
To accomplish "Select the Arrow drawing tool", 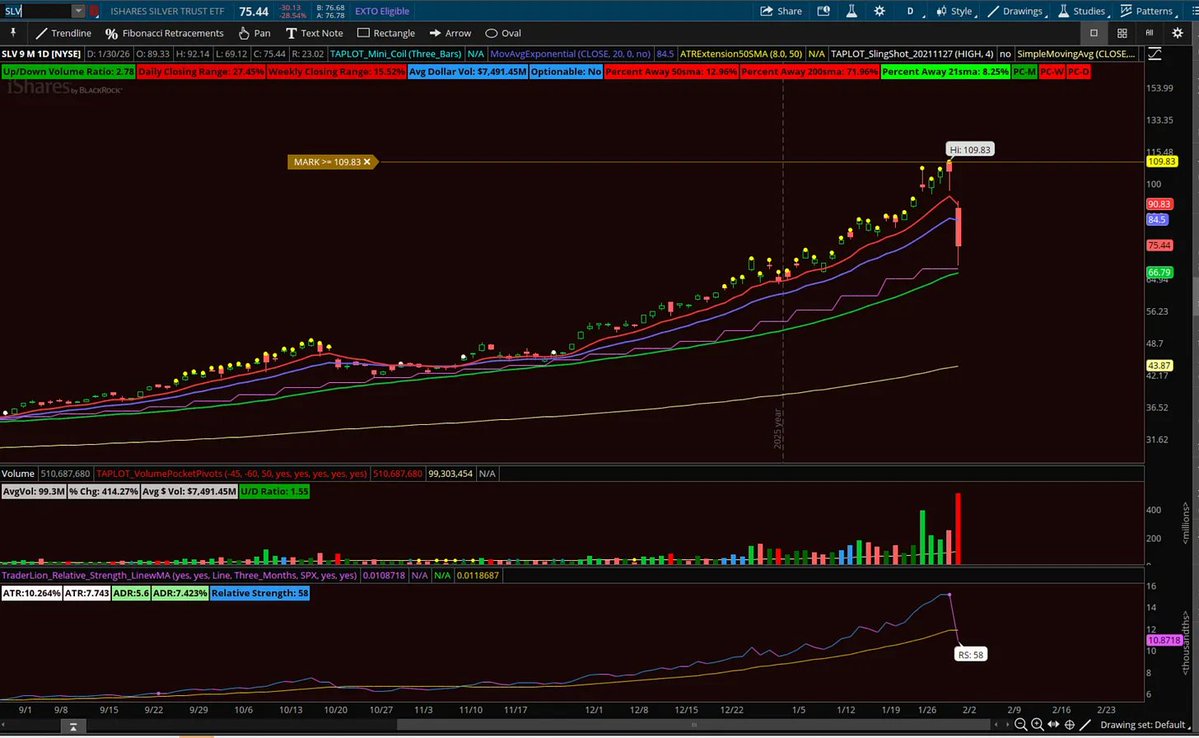I will [450, 33].
